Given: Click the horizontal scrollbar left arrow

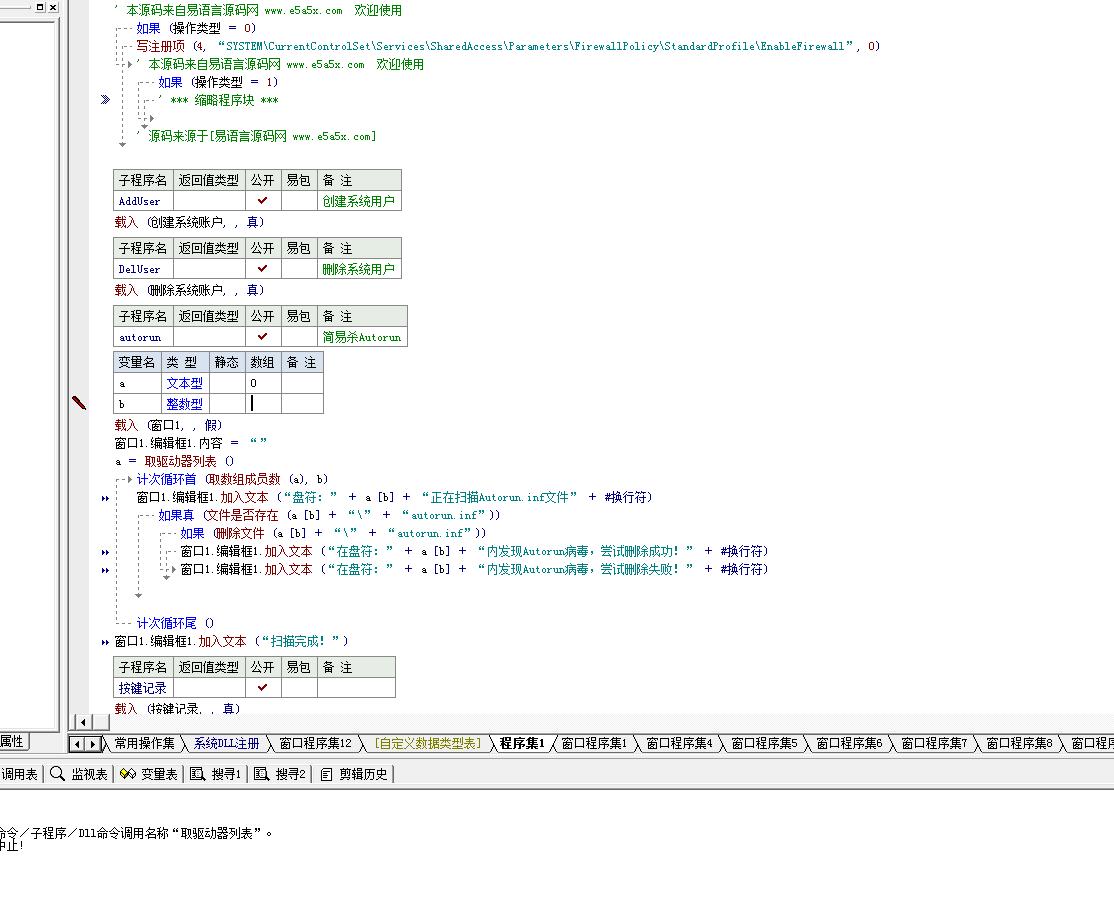Looking at the screenshot, I should [x=83, y=722].
